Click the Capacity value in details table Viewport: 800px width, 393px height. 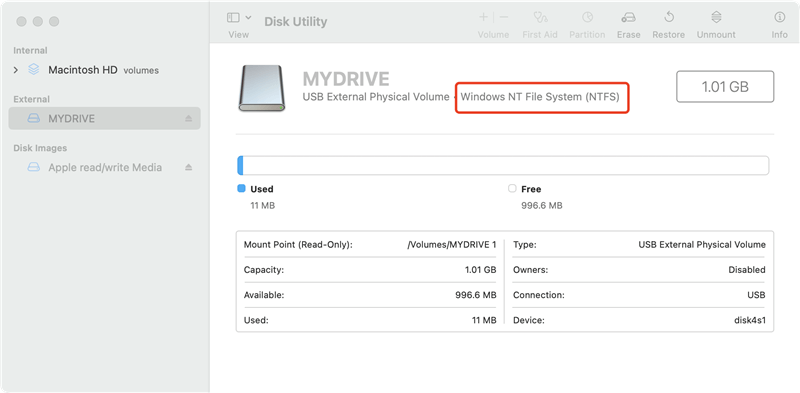[x=480, y=269]
